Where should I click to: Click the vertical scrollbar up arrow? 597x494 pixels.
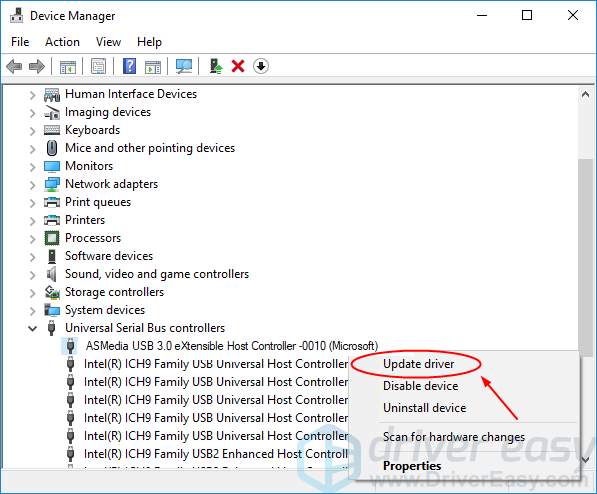click(585, 94)
